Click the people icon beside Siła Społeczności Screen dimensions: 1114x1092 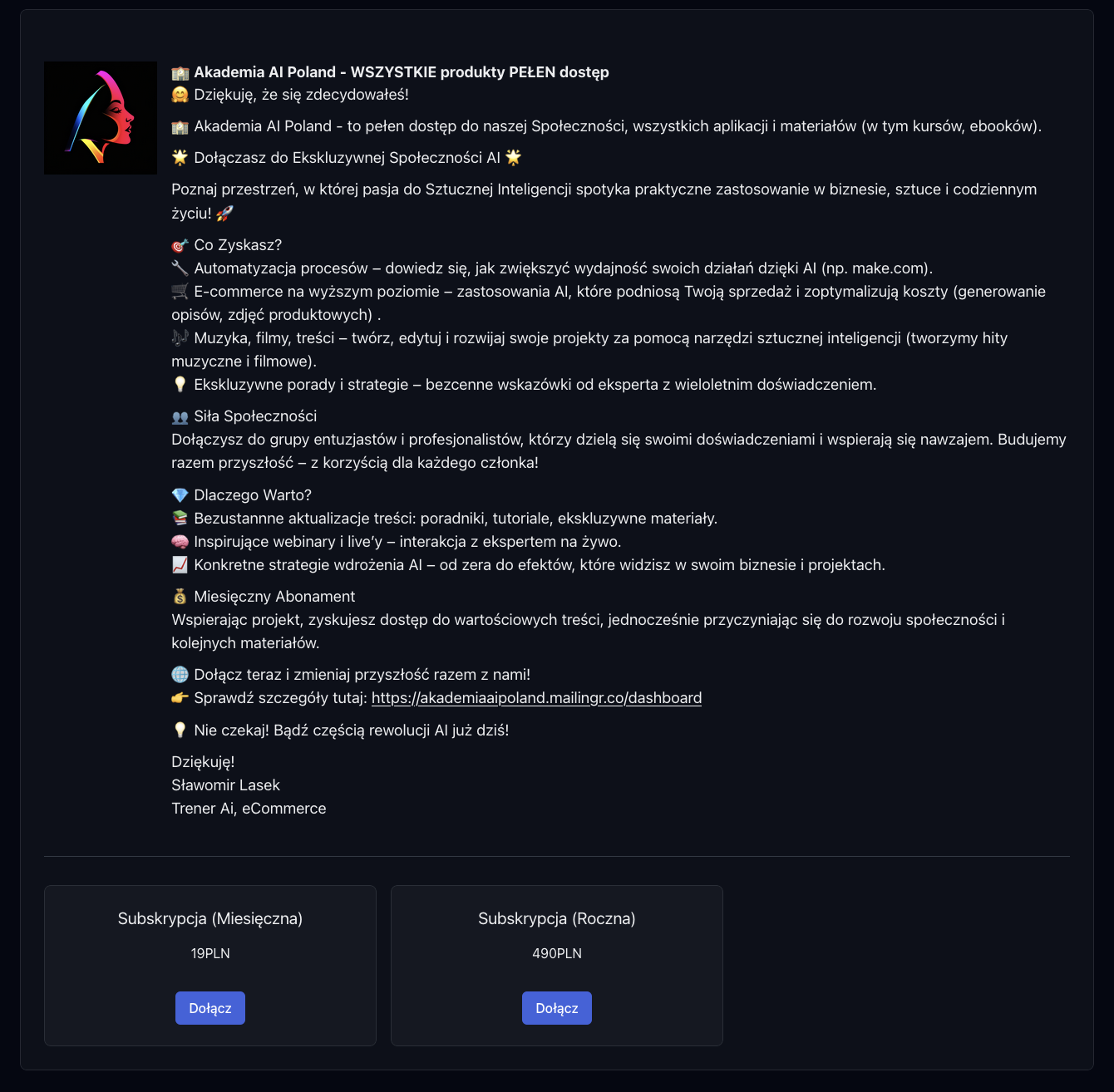(x=180, y=416)
